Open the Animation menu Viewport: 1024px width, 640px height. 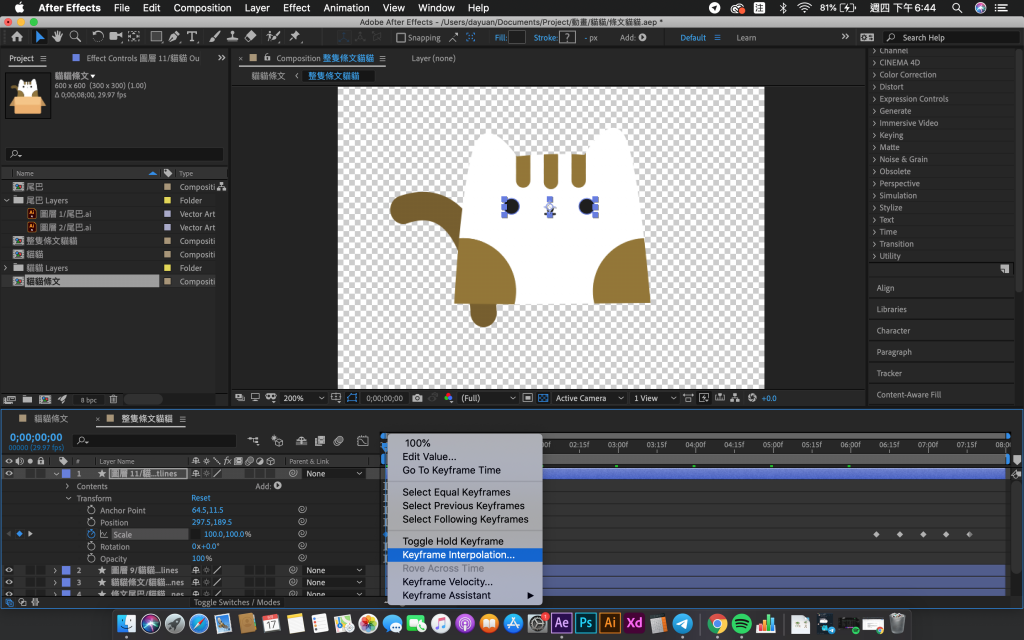[346, 8]
